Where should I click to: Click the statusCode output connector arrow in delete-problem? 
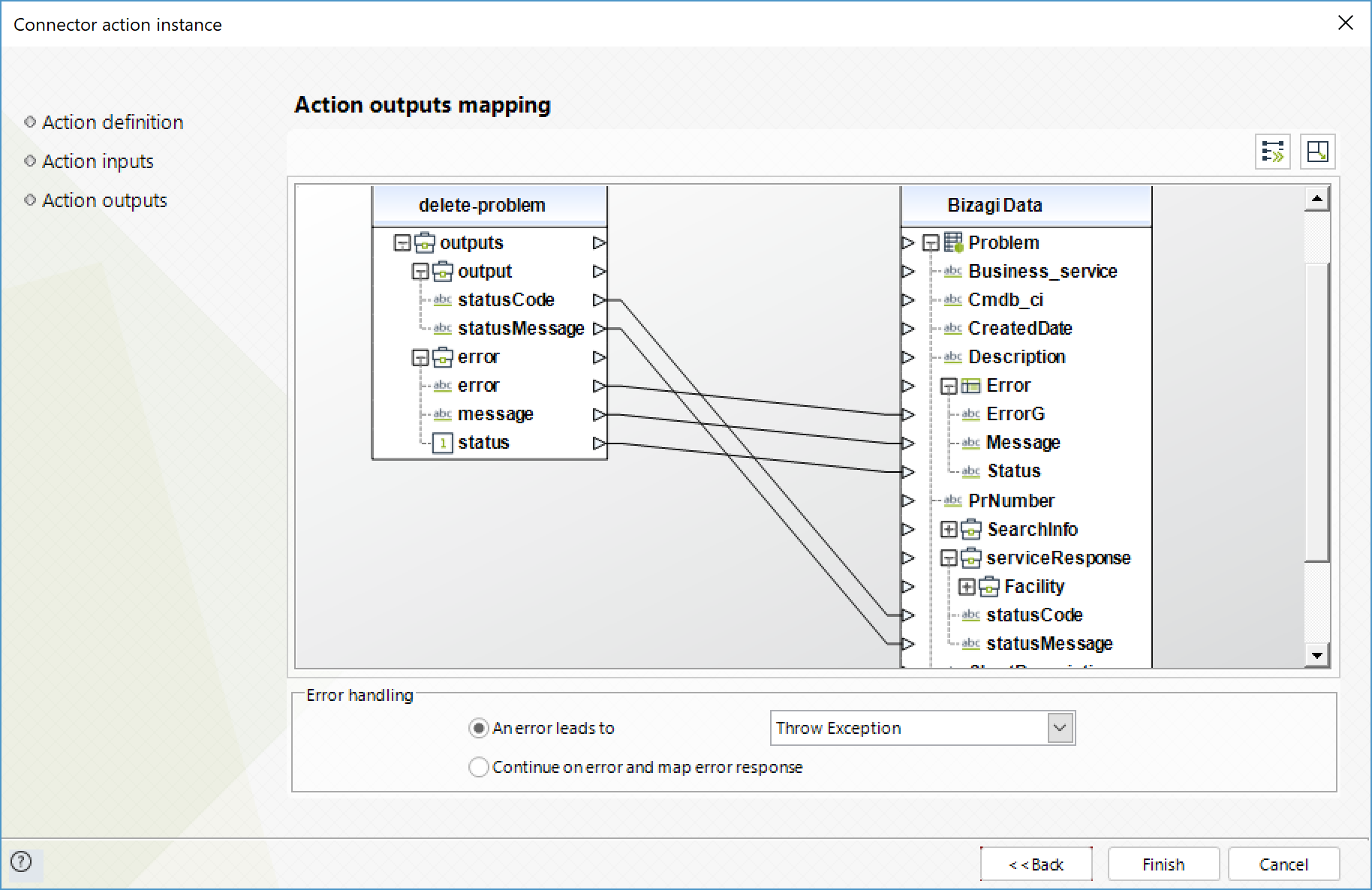[599, 300]
